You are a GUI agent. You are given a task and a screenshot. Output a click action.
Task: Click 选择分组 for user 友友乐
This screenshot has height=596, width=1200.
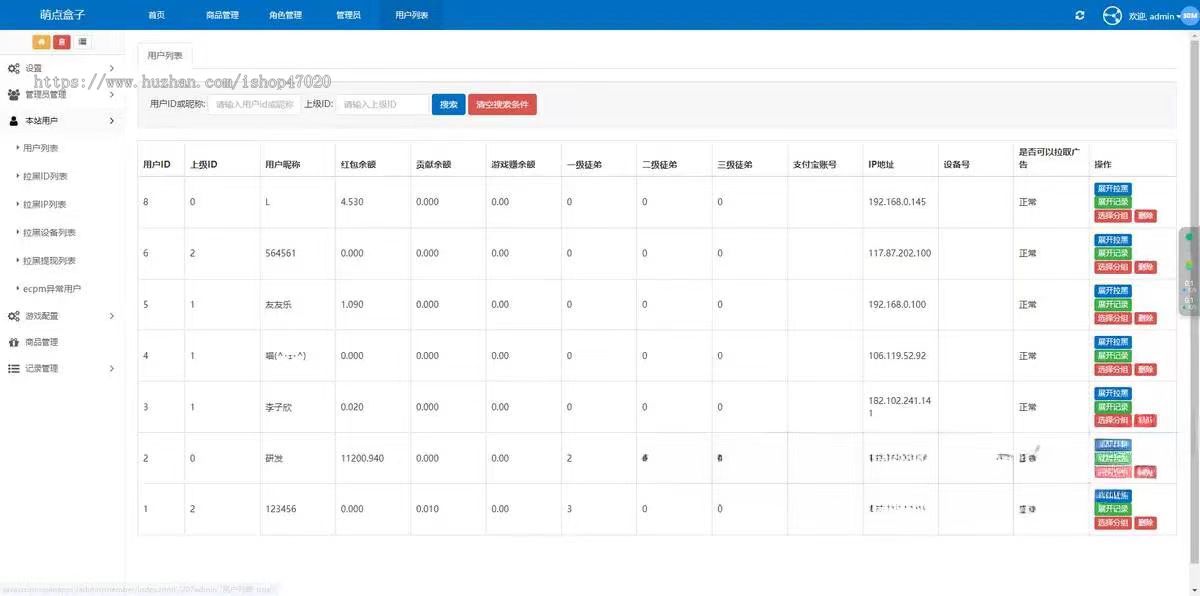[x=1113, y=318]
